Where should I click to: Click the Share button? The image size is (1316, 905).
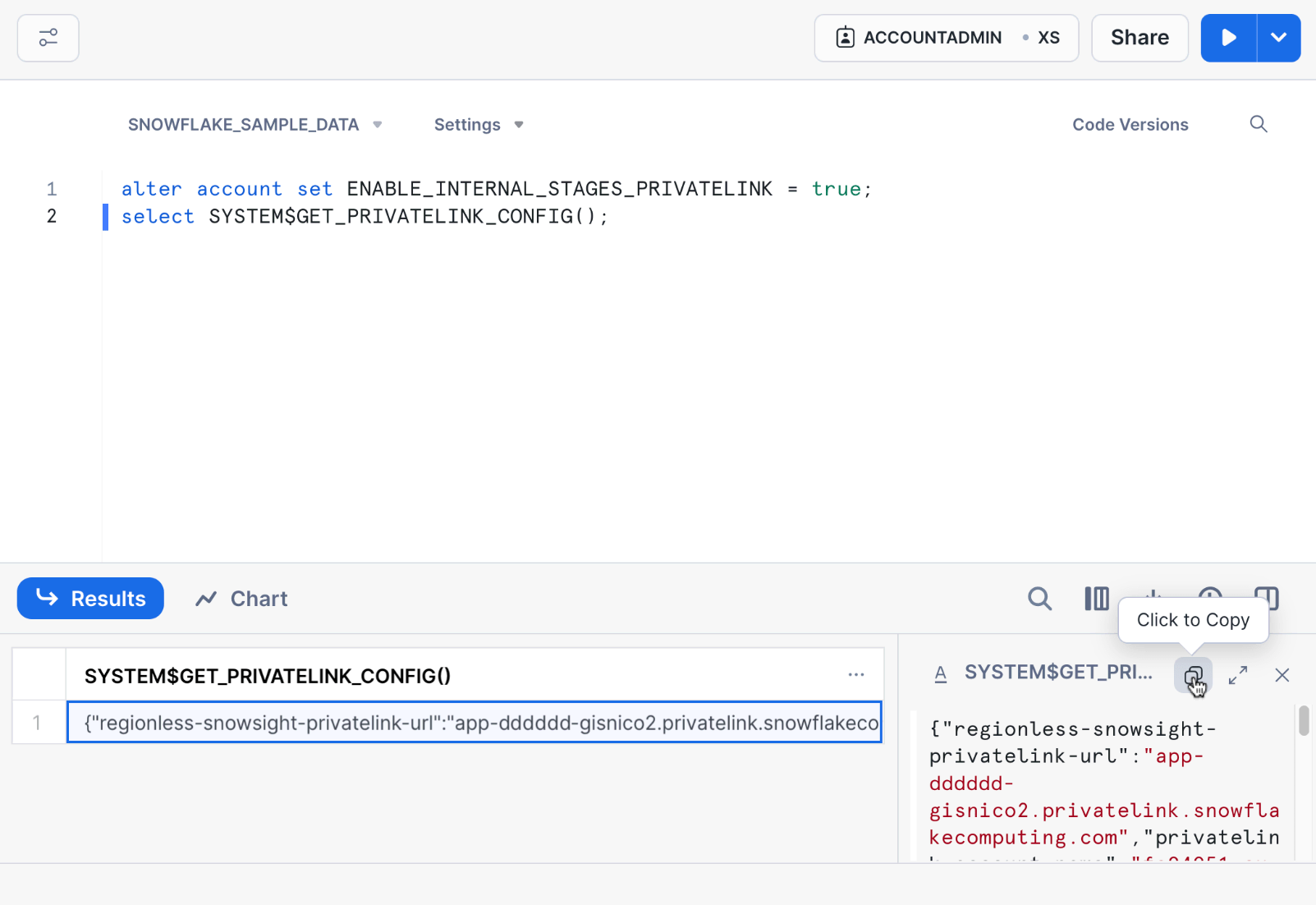click(1139, 38)
